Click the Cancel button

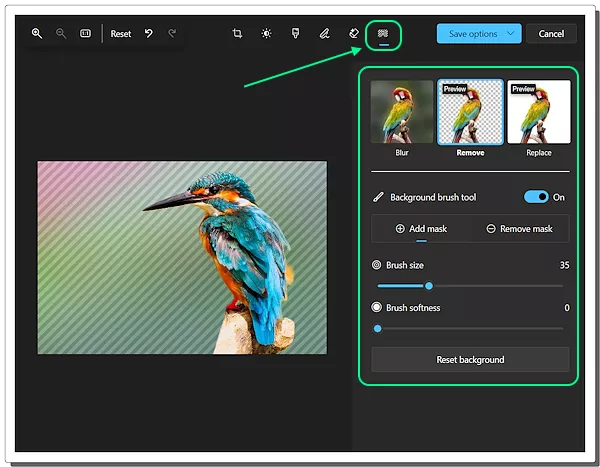(x=551, y=34)
